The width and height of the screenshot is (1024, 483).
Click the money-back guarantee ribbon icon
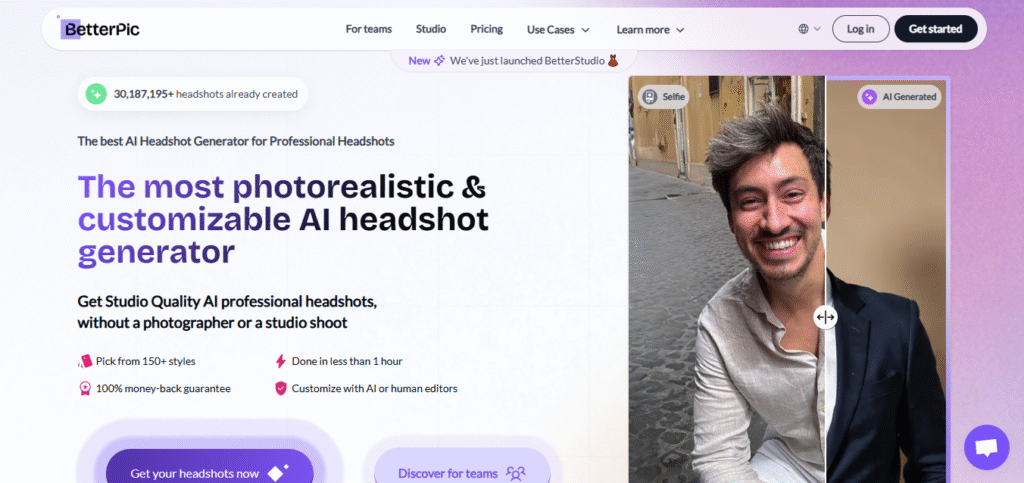pos(85,388)
